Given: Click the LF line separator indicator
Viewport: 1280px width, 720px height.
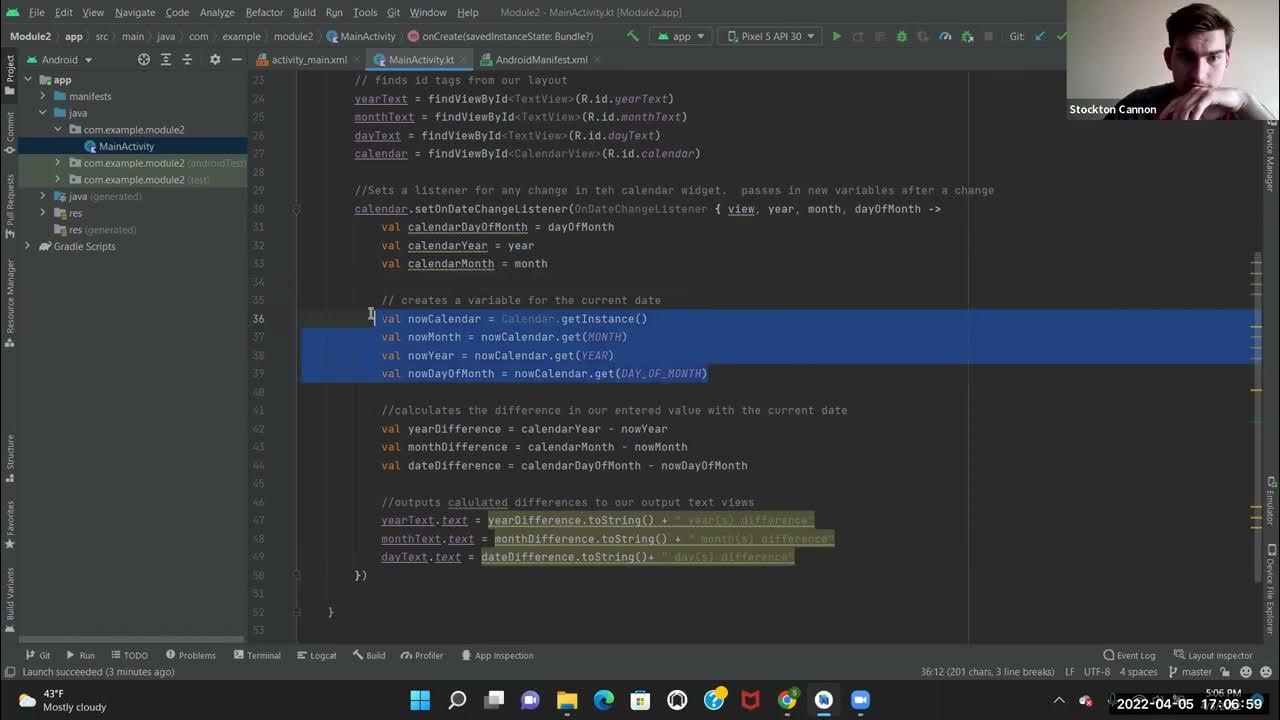Looking at the screenshot, I should [x=1070, y=672].
